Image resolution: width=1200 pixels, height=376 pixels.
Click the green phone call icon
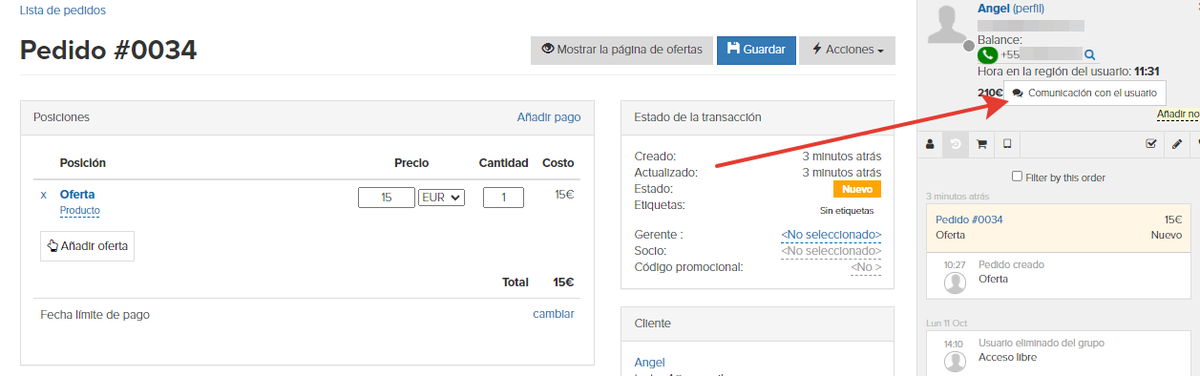click(988, 55)
